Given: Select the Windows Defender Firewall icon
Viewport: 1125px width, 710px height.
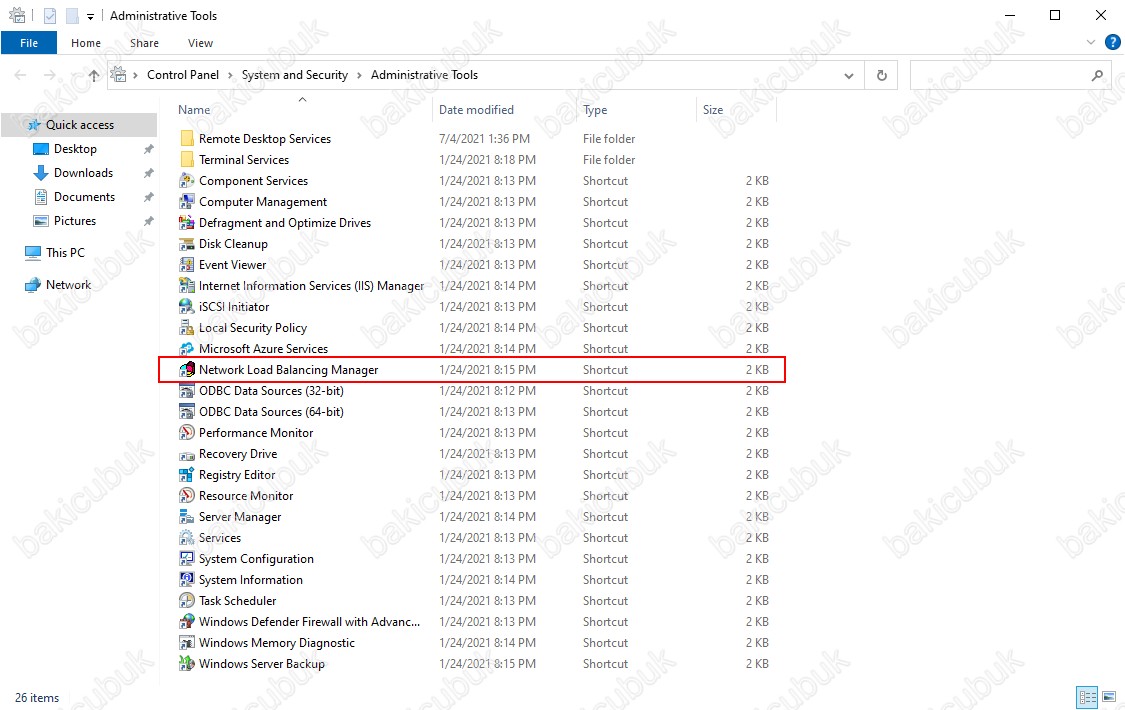Looking at the screenshot, I should click(x=187, y=622).
